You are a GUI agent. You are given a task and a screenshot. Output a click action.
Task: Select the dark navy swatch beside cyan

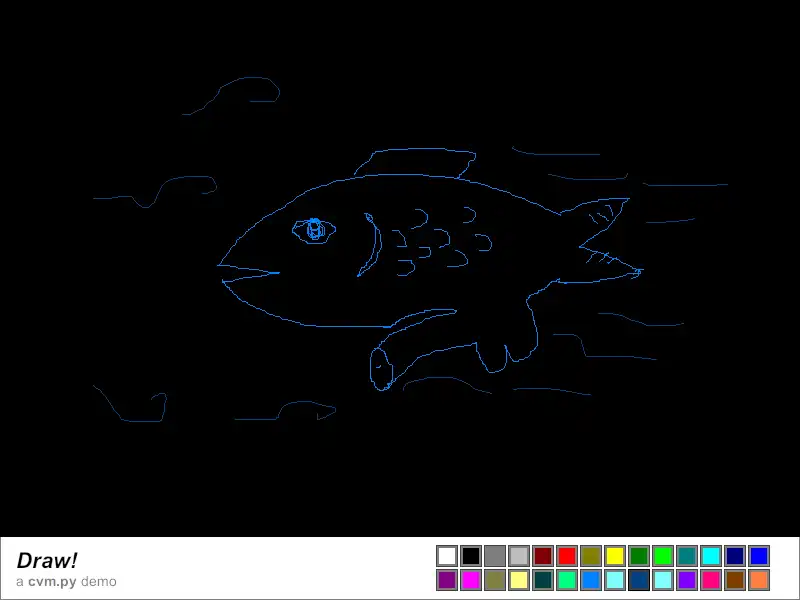(x=735, y=556)
